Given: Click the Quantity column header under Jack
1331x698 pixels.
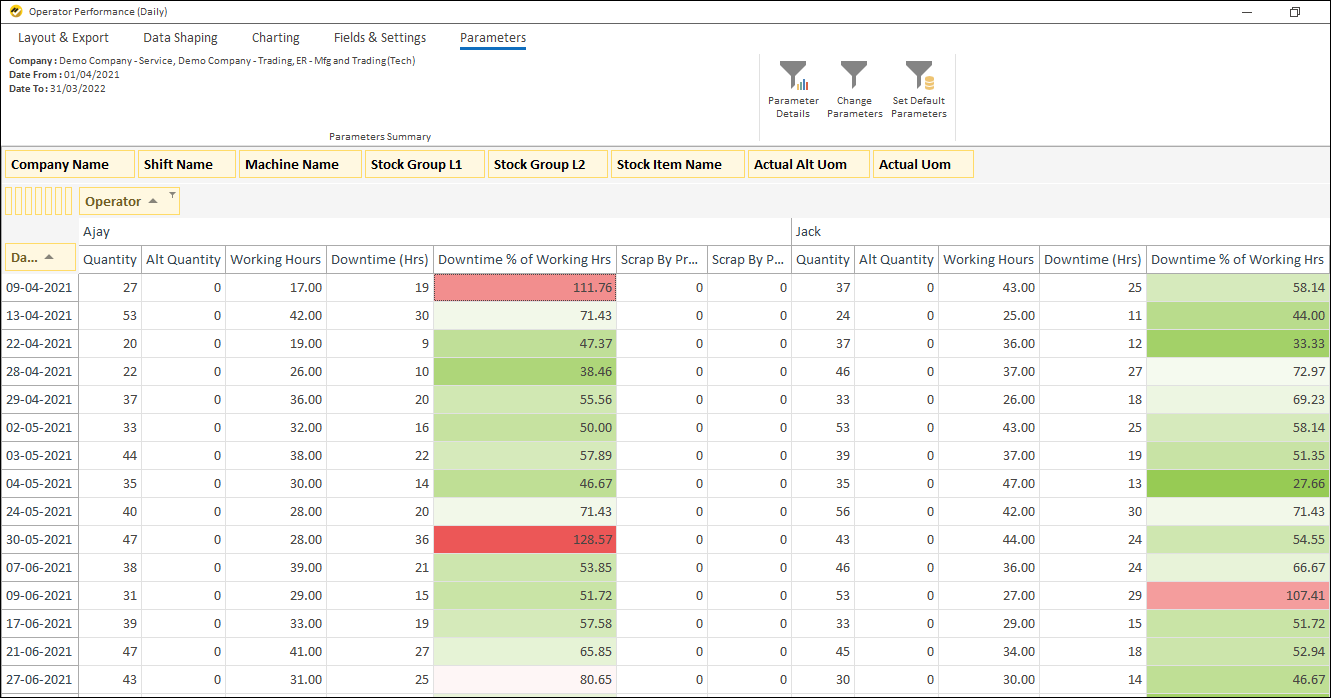Looking at the screenshot, I should click(822, 259).
